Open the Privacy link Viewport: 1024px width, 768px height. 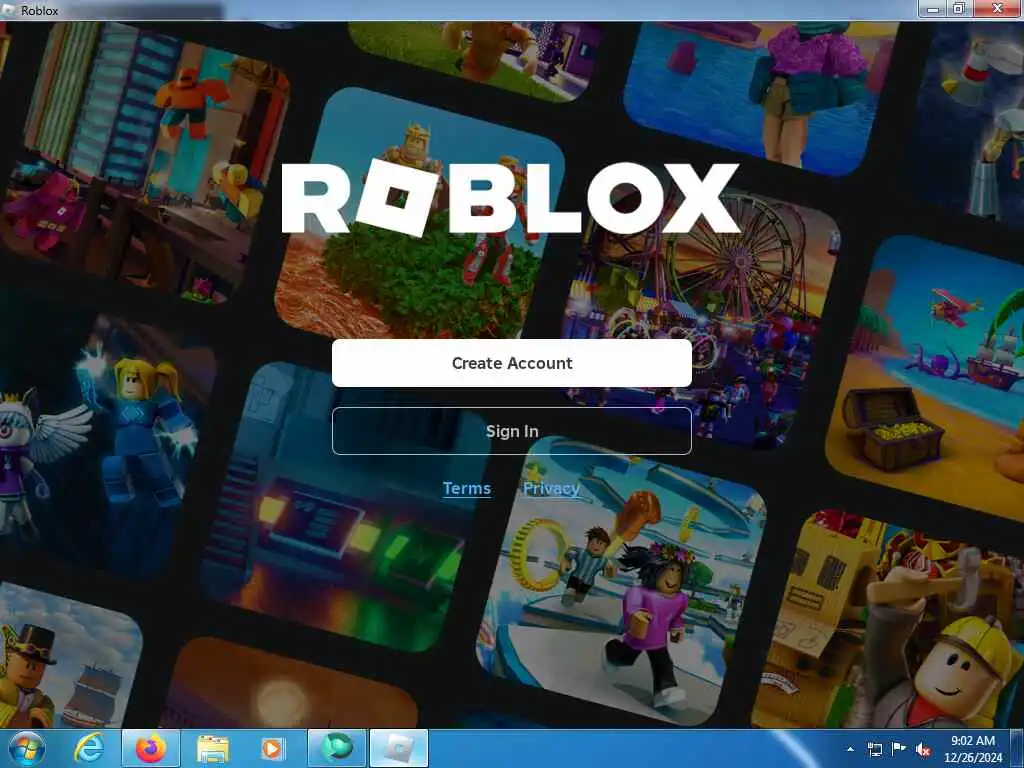coord(551,488)
